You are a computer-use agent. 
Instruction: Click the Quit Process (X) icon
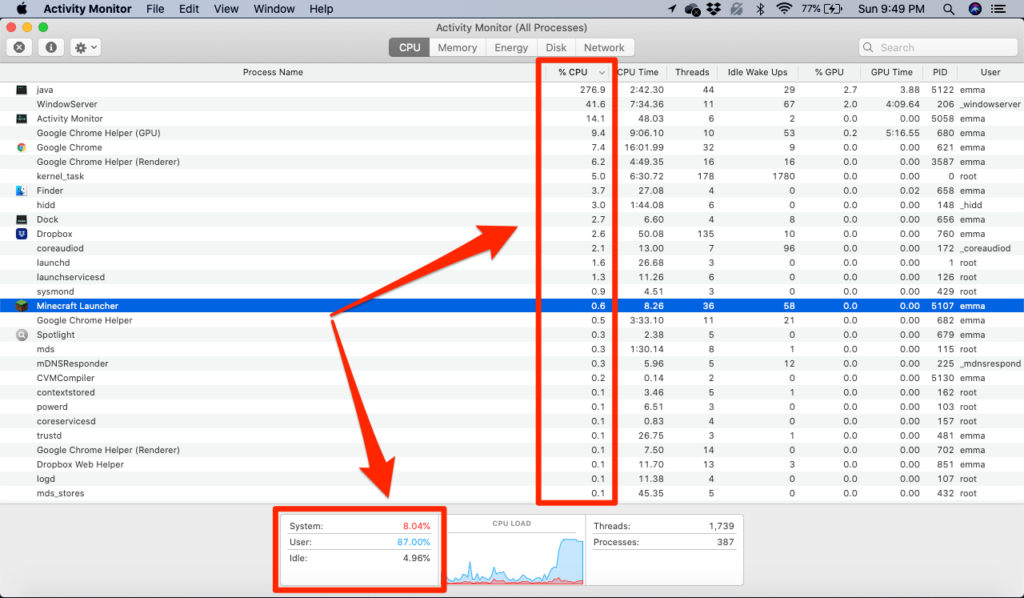click(x=18, y=46)
